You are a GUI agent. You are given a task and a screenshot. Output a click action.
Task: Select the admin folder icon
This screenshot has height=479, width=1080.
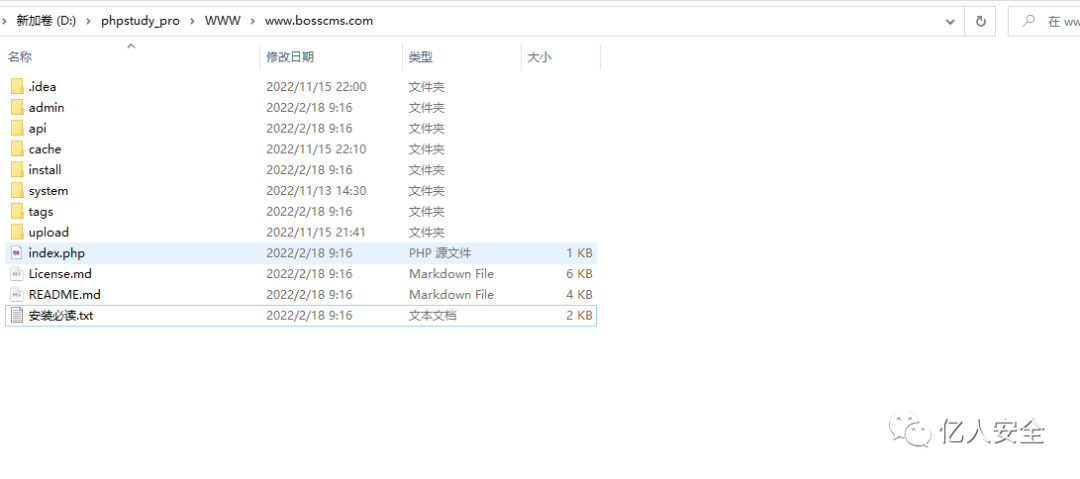click(x=17, y=108)
